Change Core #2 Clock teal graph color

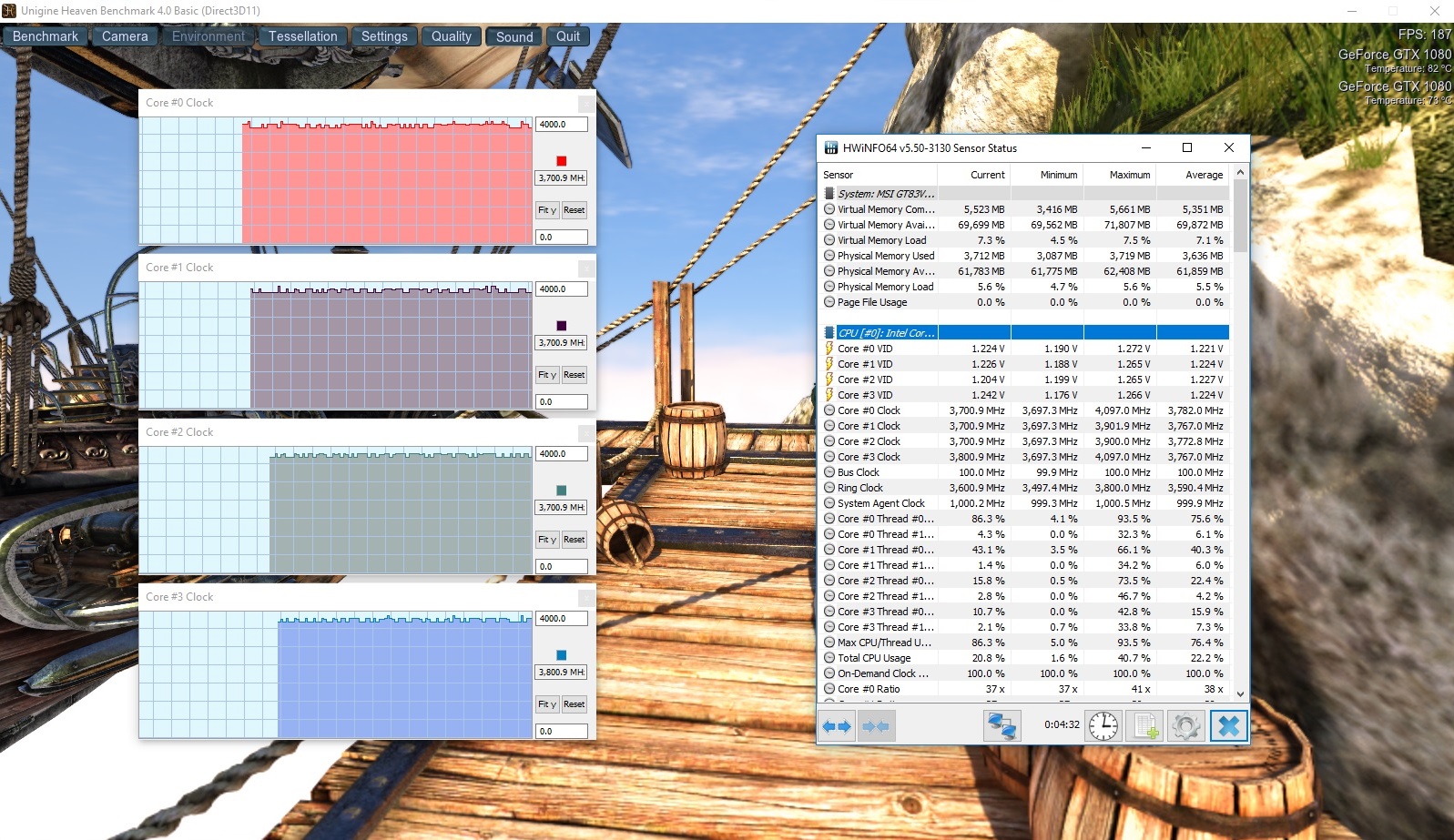coord(562,491)
